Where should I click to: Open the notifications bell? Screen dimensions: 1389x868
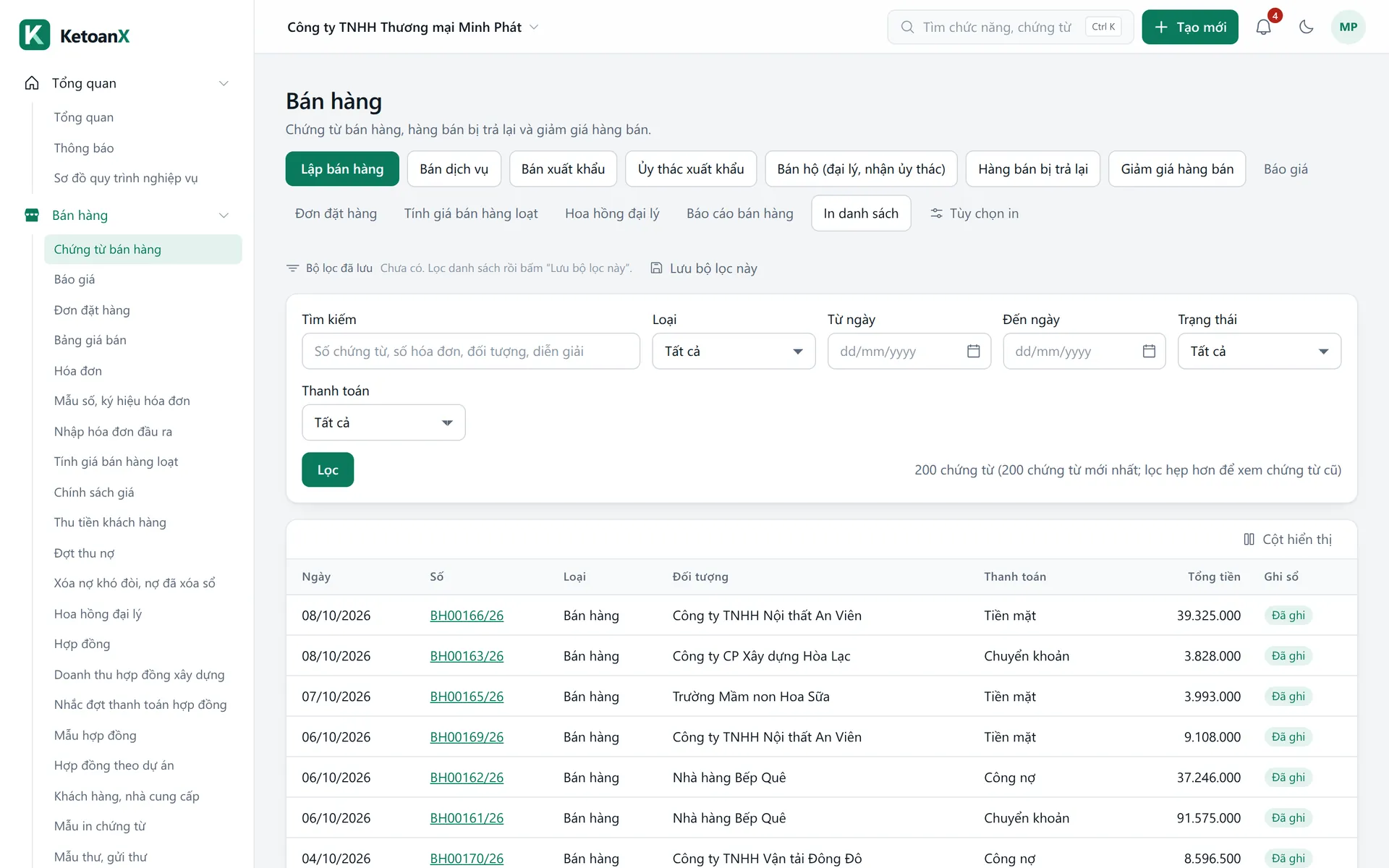click(1263, 27)
